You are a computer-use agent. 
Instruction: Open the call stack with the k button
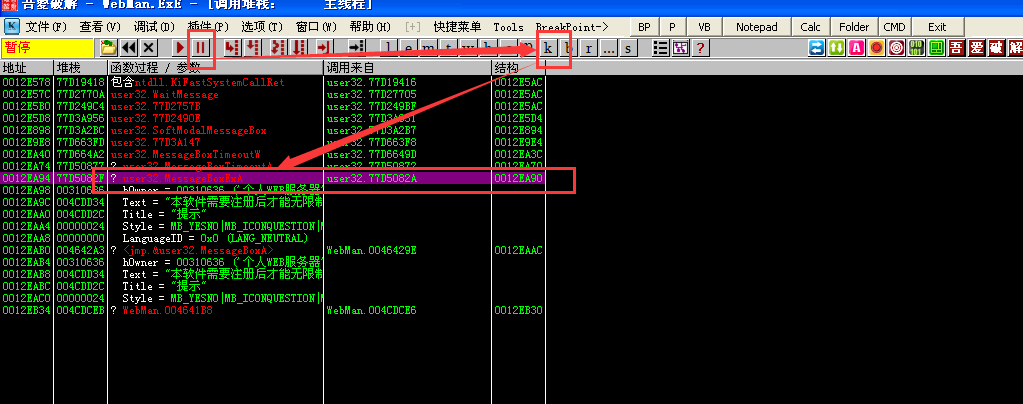(x=548, y=48)
